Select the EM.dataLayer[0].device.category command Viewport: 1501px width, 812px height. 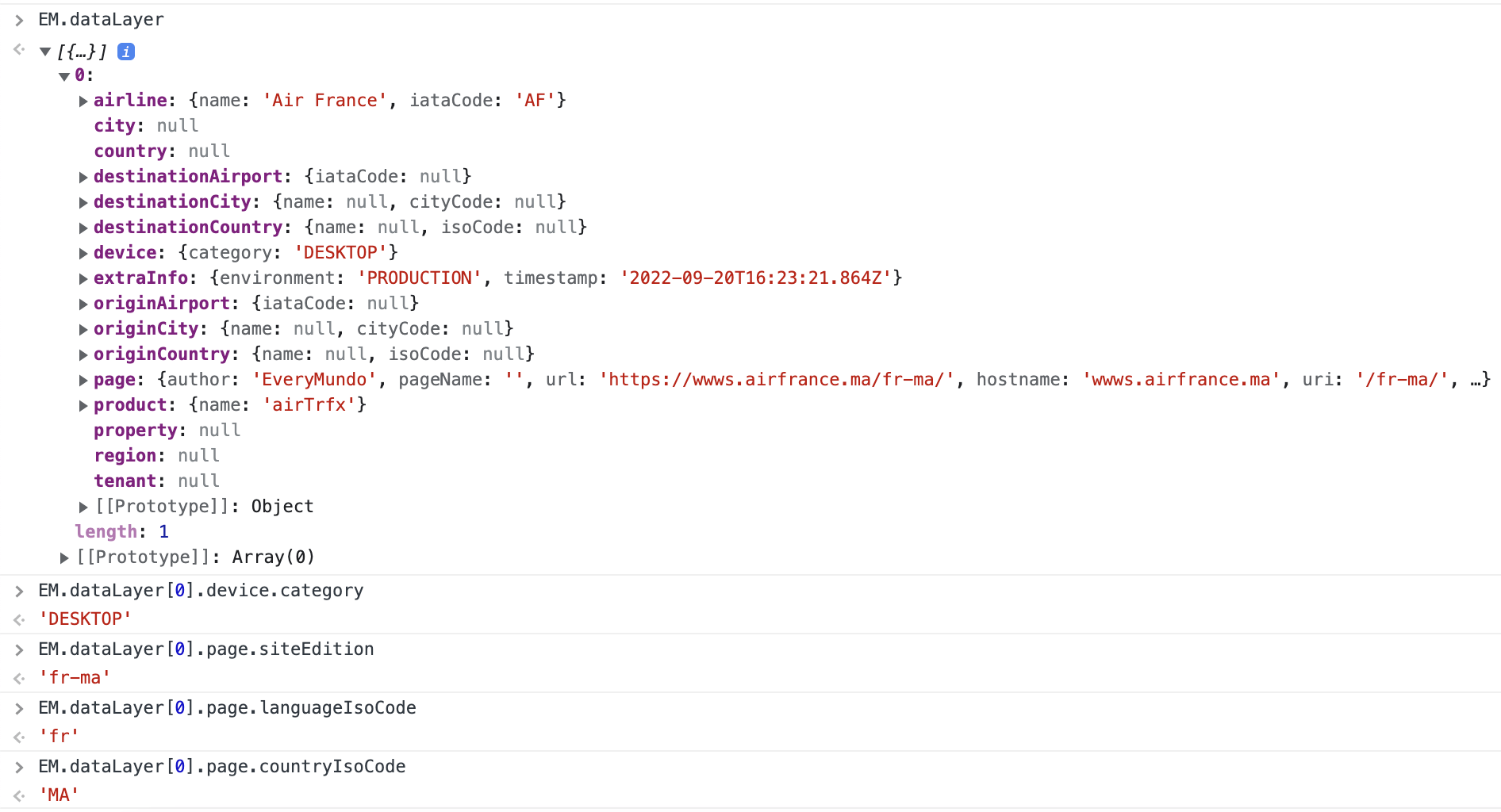(x=201, y=591)
